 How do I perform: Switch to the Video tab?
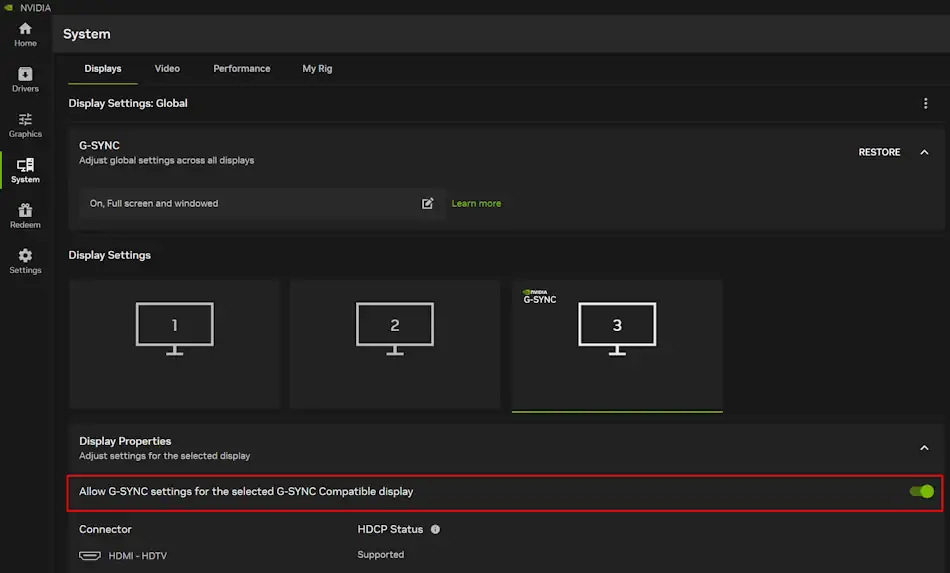pos(167,68)
